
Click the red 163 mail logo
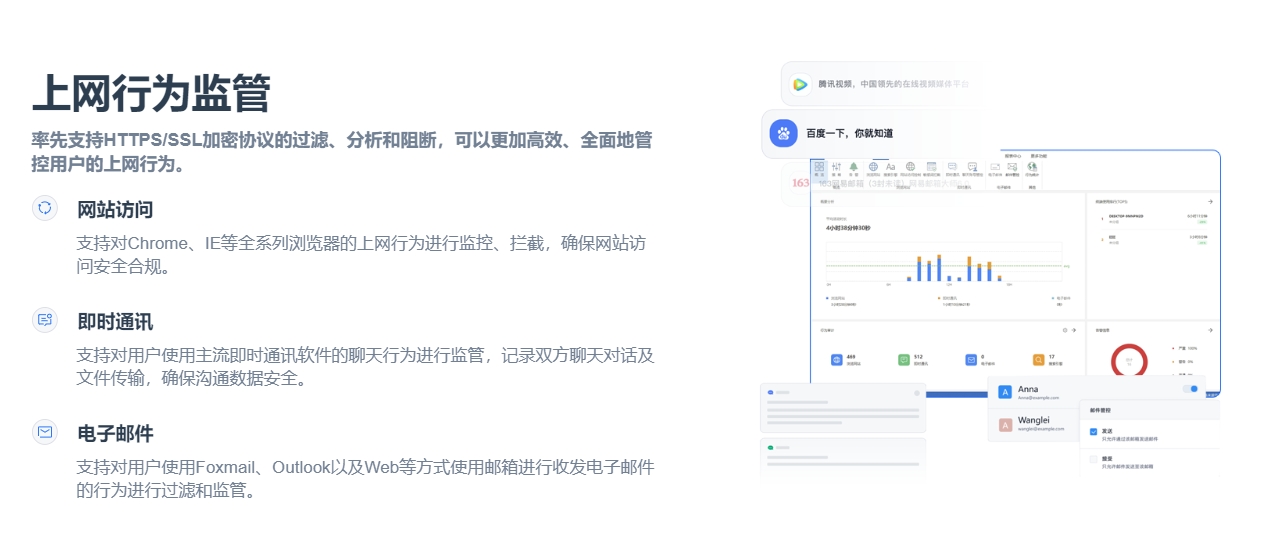tap(800, 183)
